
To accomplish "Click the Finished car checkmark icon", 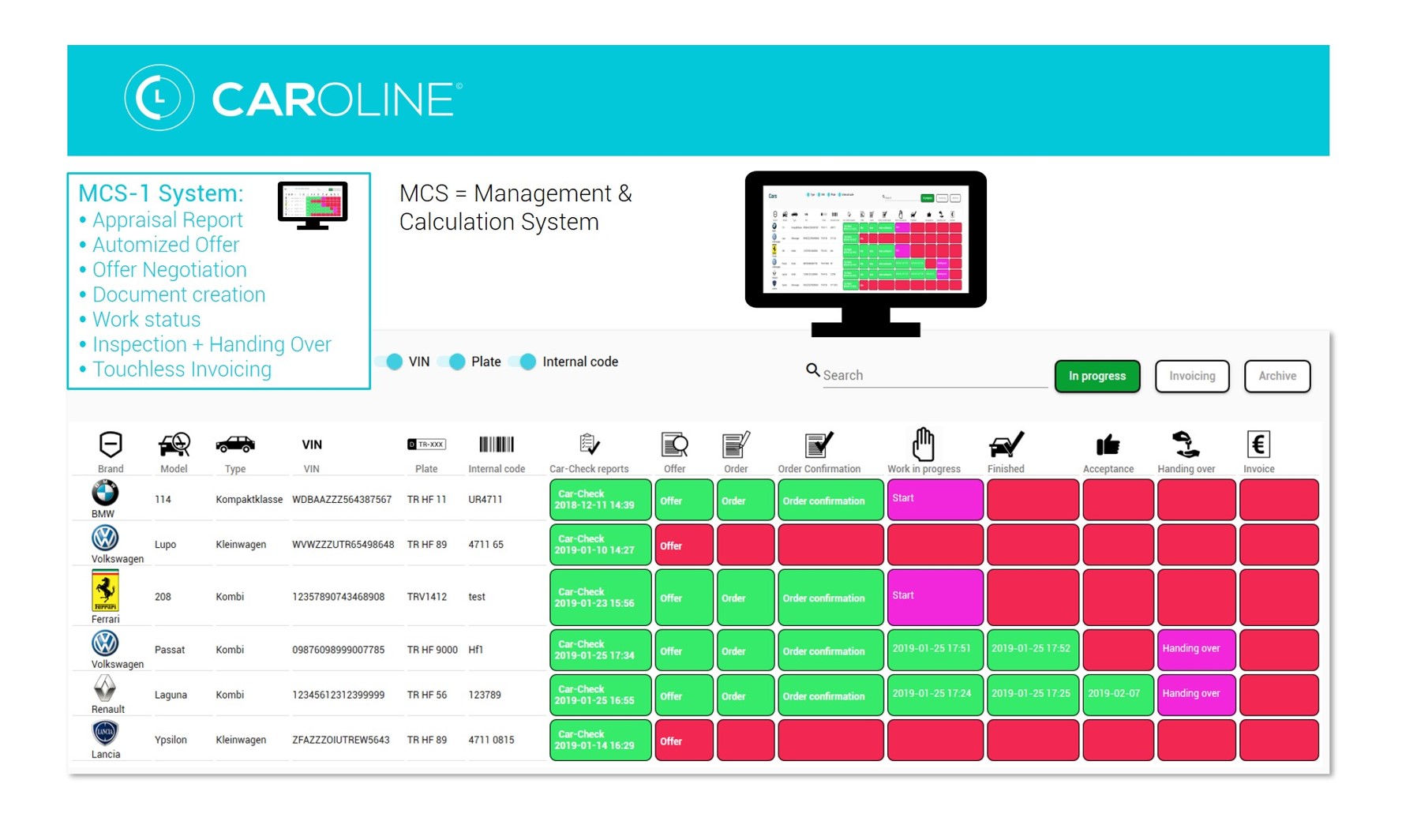I will [x=1006, y=444].
